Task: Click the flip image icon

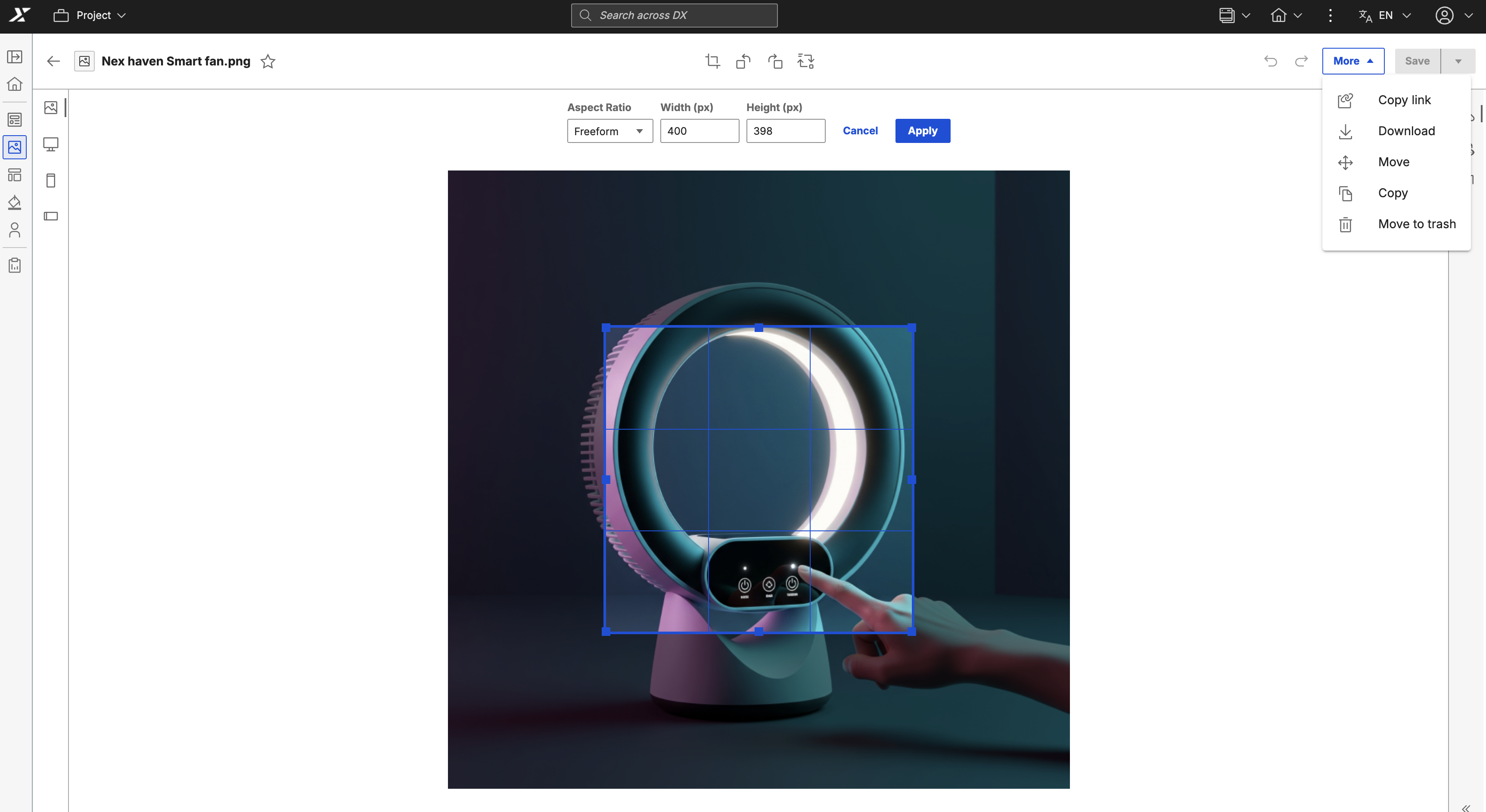Action: 775,61
